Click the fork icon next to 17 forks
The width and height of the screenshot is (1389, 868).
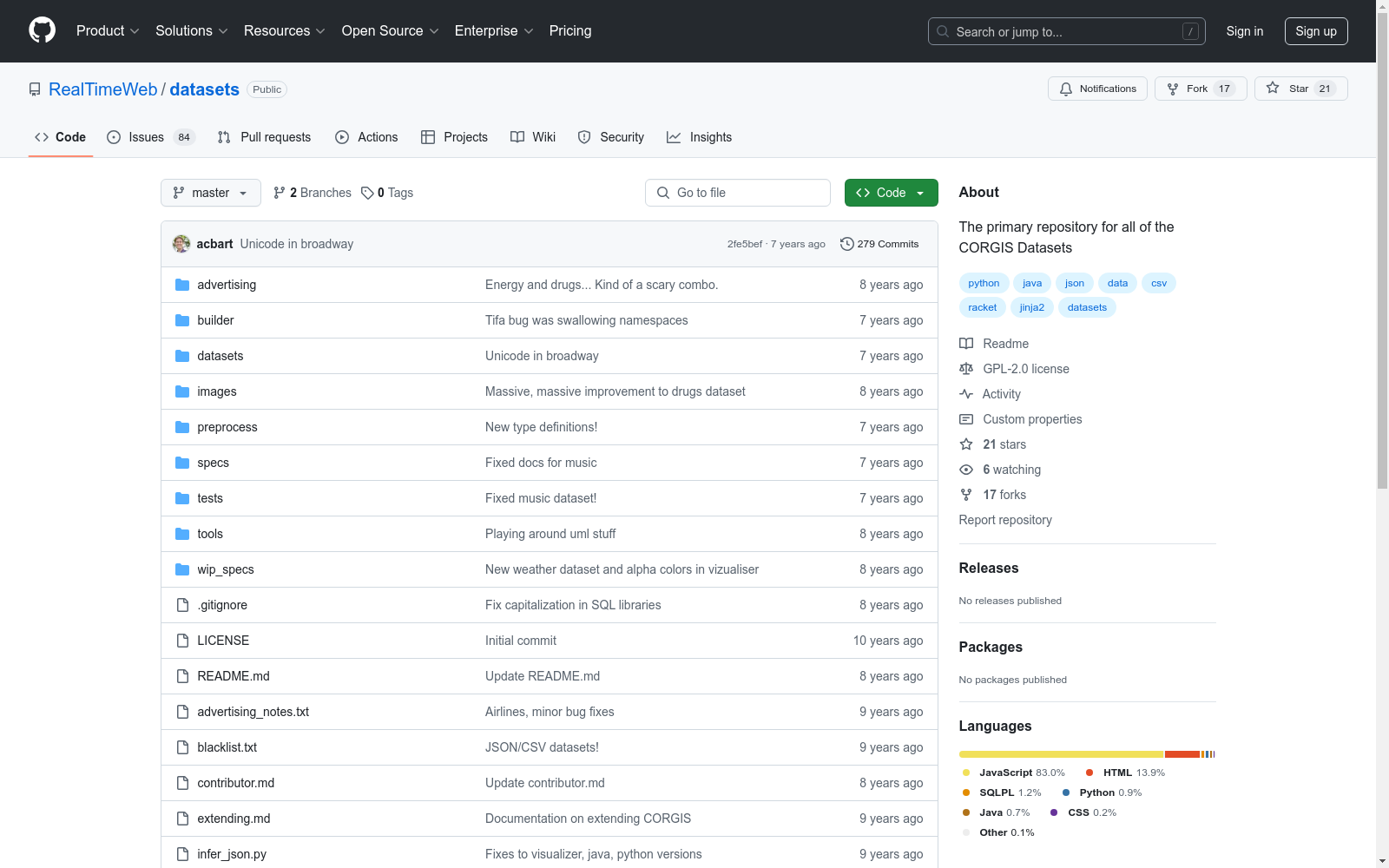966,495
